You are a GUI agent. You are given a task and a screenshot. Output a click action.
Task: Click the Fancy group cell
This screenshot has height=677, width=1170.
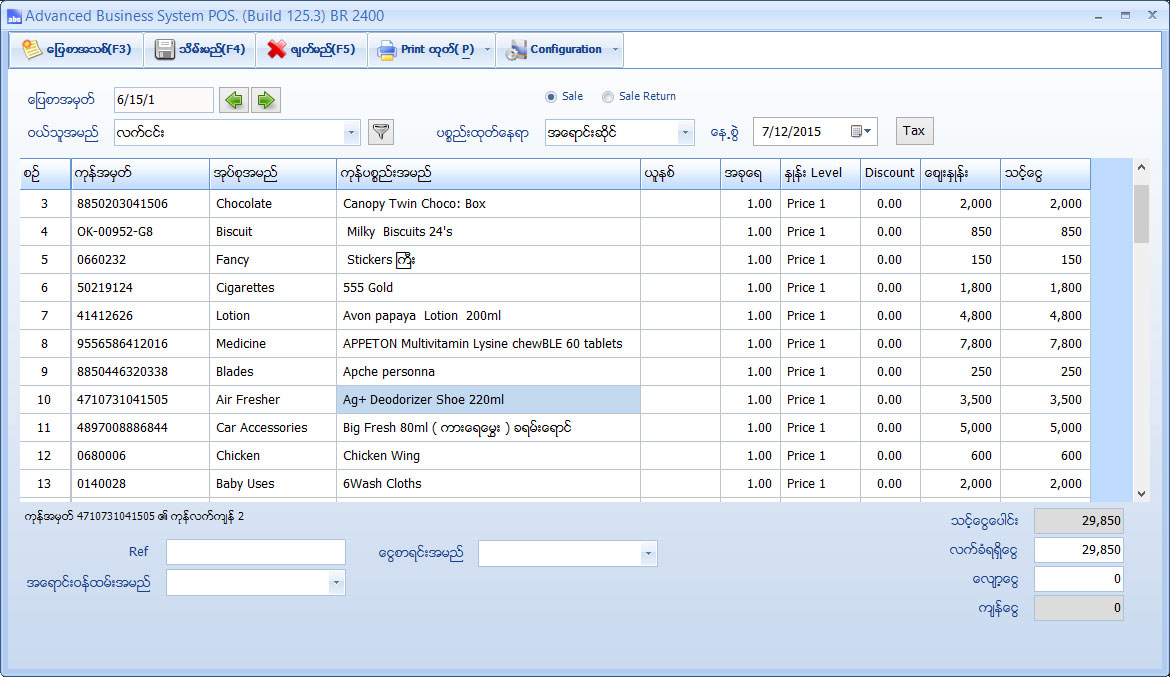(x=273, y=260)
